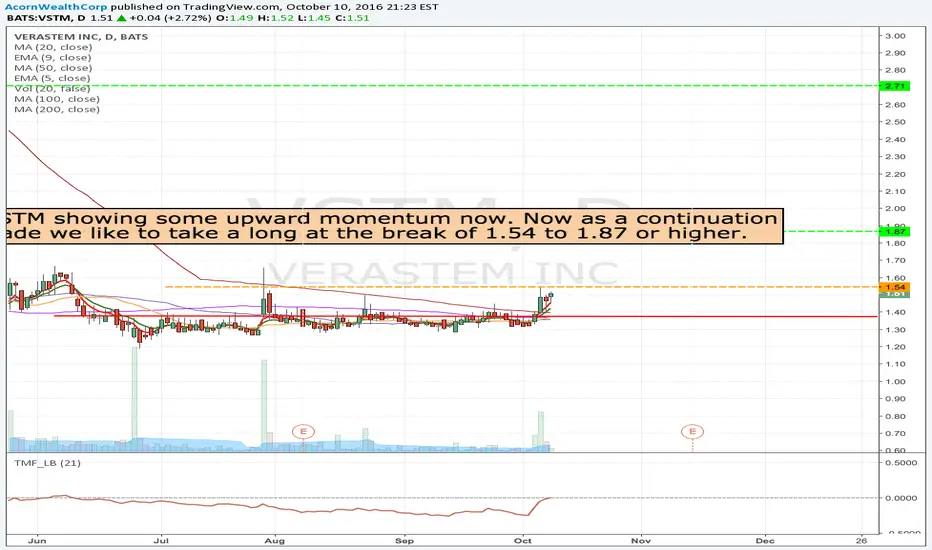Click the EMA (9, close) indicator label
This screenshot has width=932, height=550.
(53, 58)
